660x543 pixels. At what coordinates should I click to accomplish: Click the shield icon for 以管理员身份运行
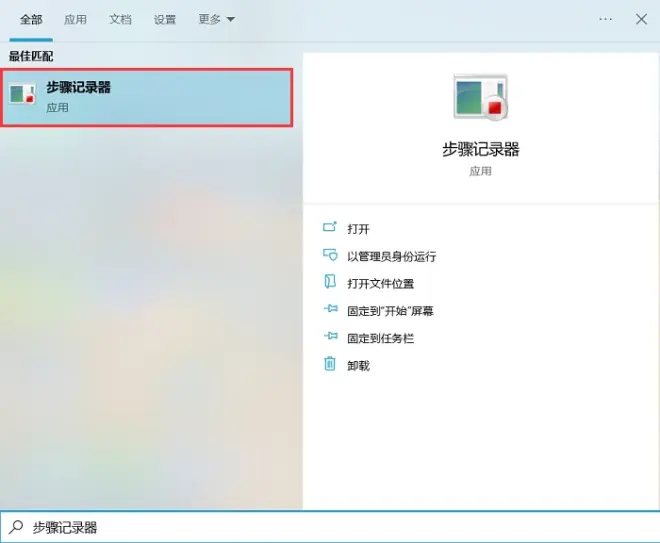[330, 256]
